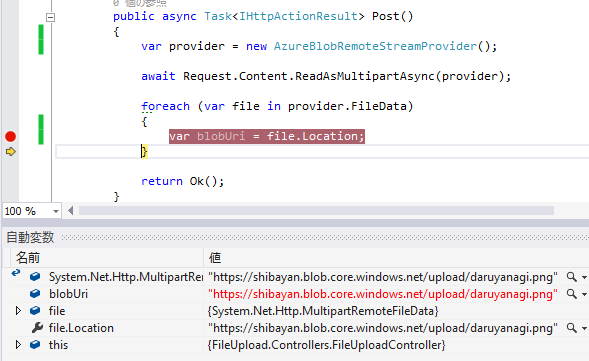Click the 'foreach' keyword in the code
Image resolution: width=589 pixels, height=361 pixels.
tap(166, 106)
